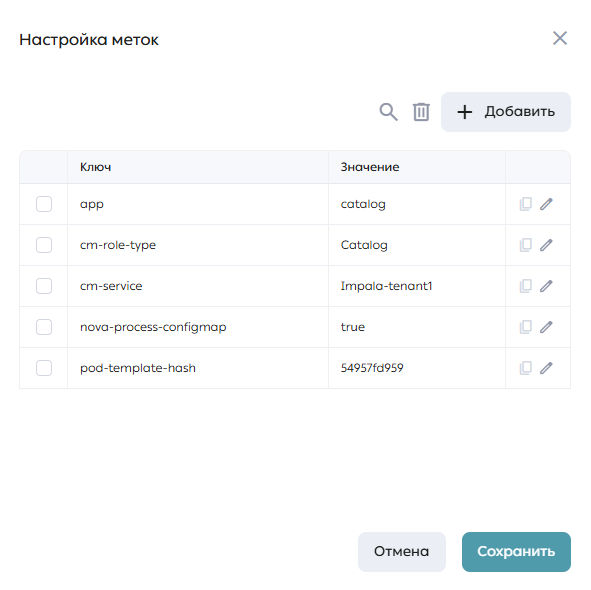Select the key text app

(x=92, y=205)
